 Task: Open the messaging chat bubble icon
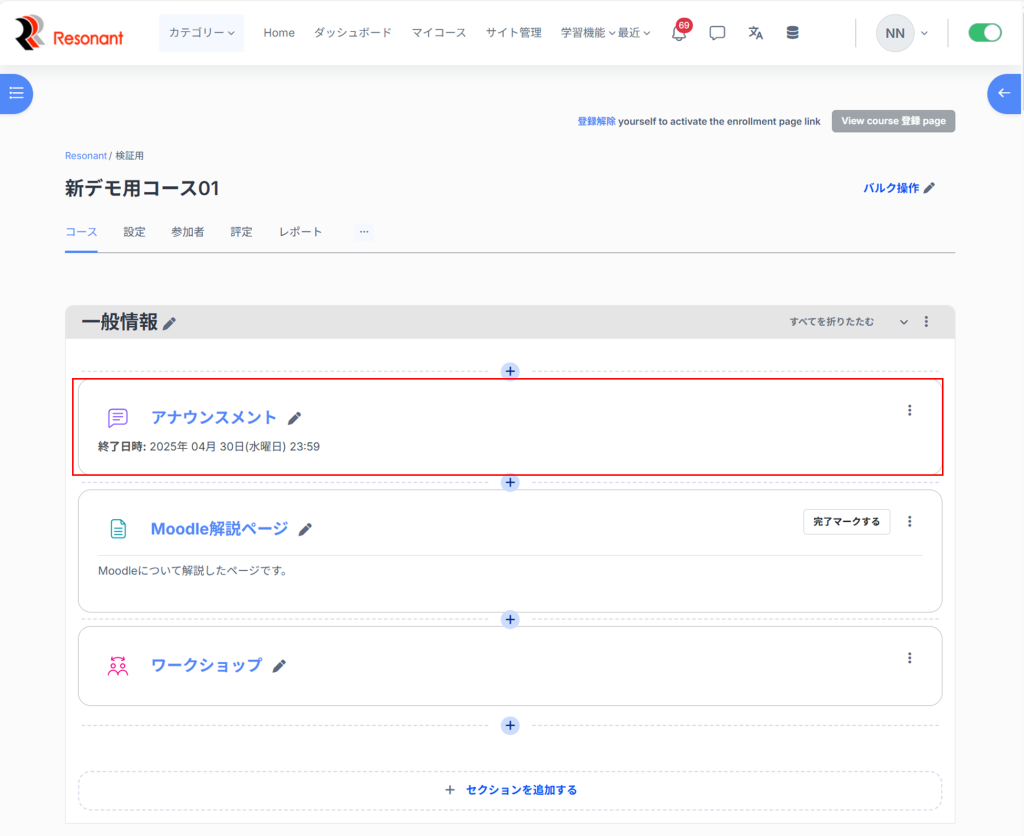click(717, 33)
